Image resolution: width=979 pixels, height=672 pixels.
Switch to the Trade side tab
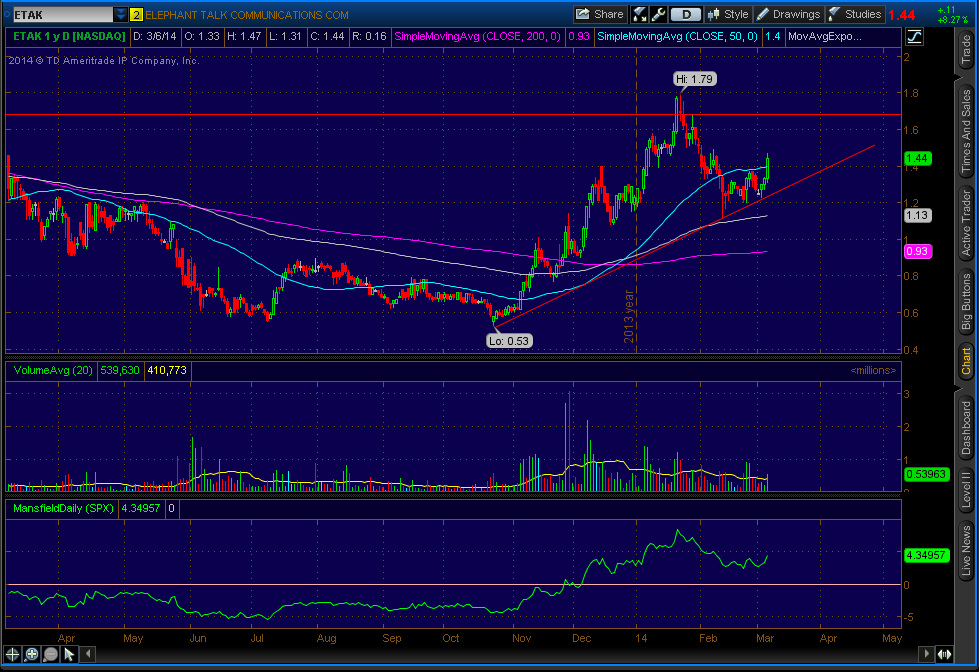coord(966,50)
